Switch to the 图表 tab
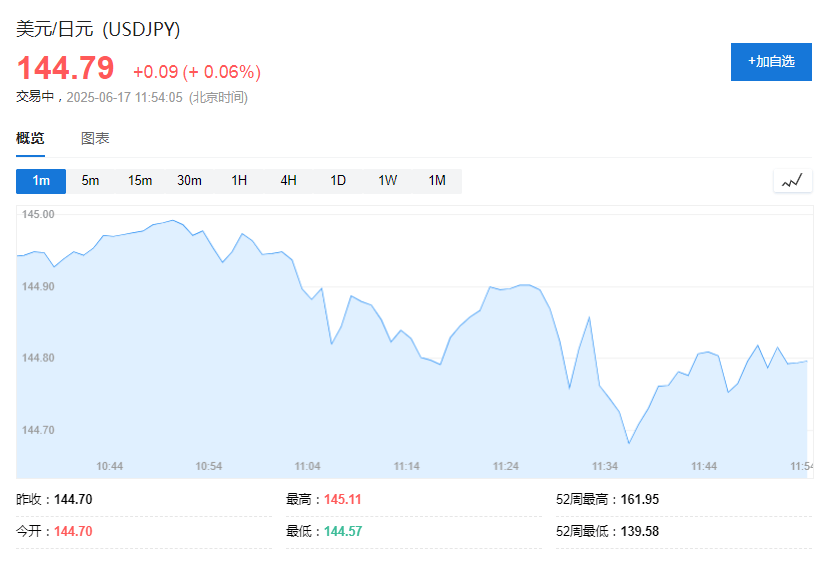Image resolution: width=820 pixels, height=561 pixels. (95, 139)
